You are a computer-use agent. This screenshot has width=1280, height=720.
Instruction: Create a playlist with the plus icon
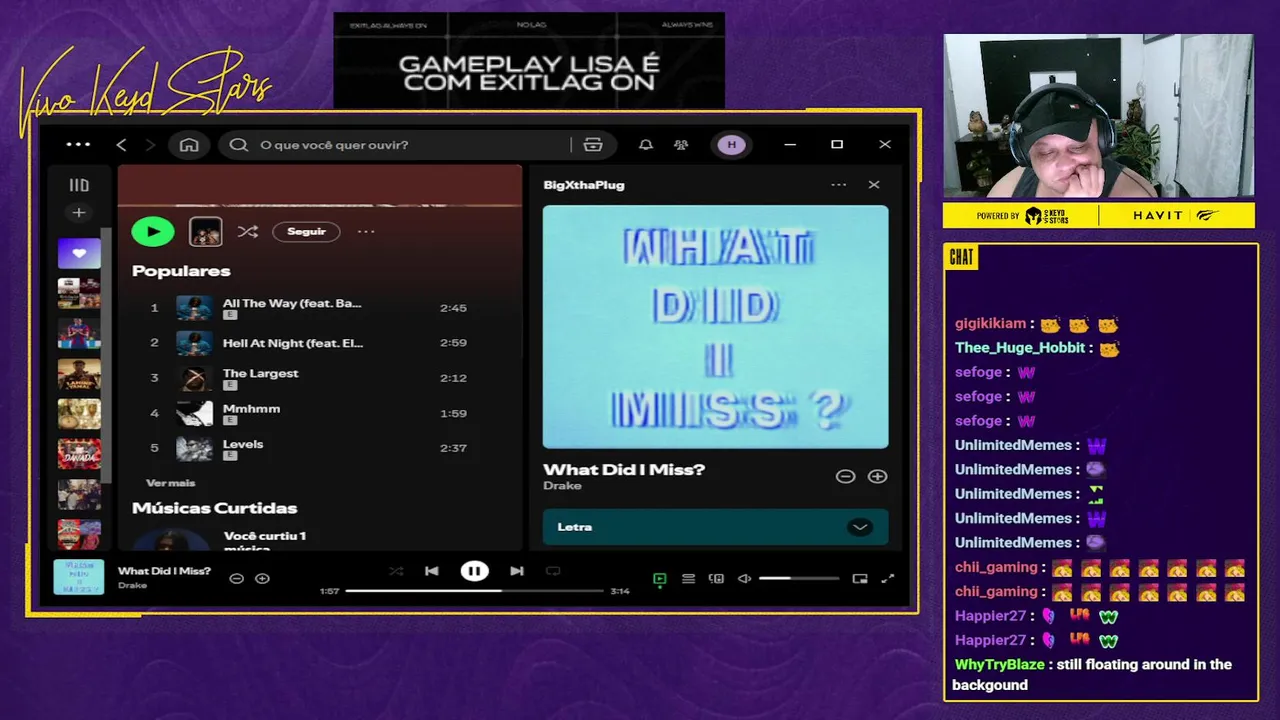point(79,212)
